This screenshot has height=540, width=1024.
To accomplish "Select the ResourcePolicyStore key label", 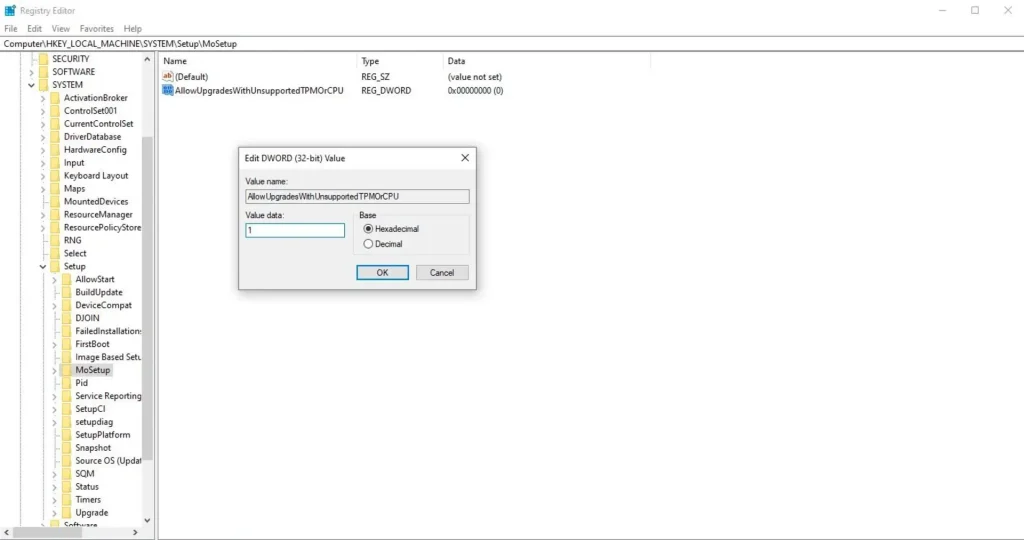I will (103, 228).
